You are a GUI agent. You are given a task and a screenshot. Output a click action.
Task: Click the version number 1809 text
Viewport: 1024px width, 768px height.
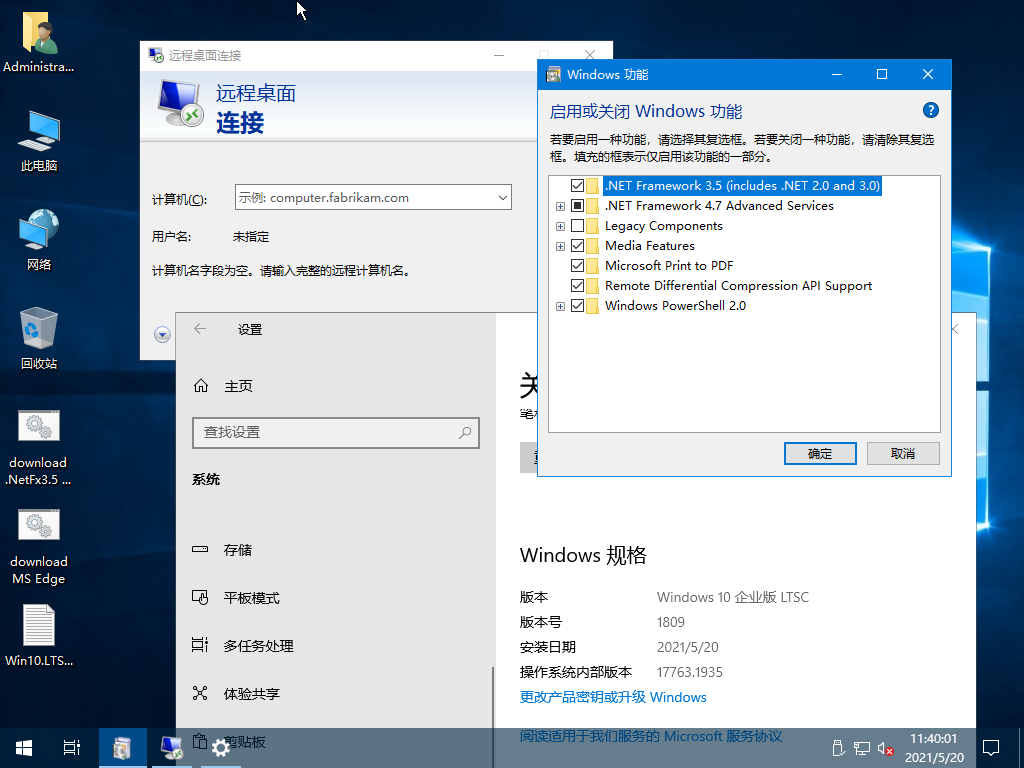671,622
